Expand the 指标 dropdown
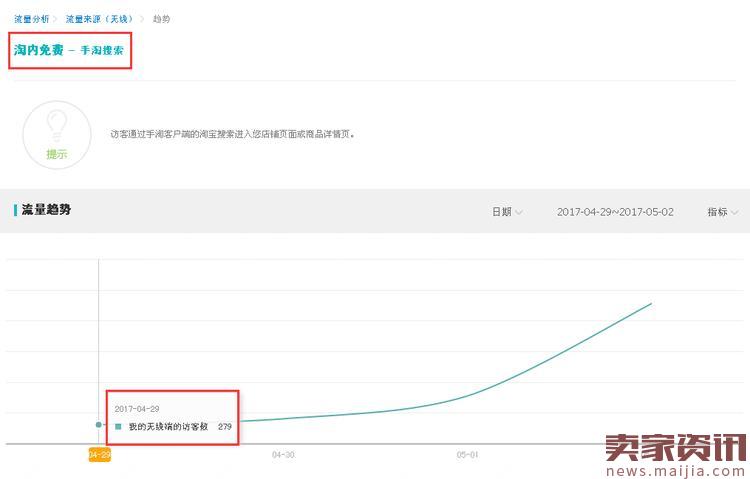The height and width of the screenshot is (479, 750). click(722, 212)
